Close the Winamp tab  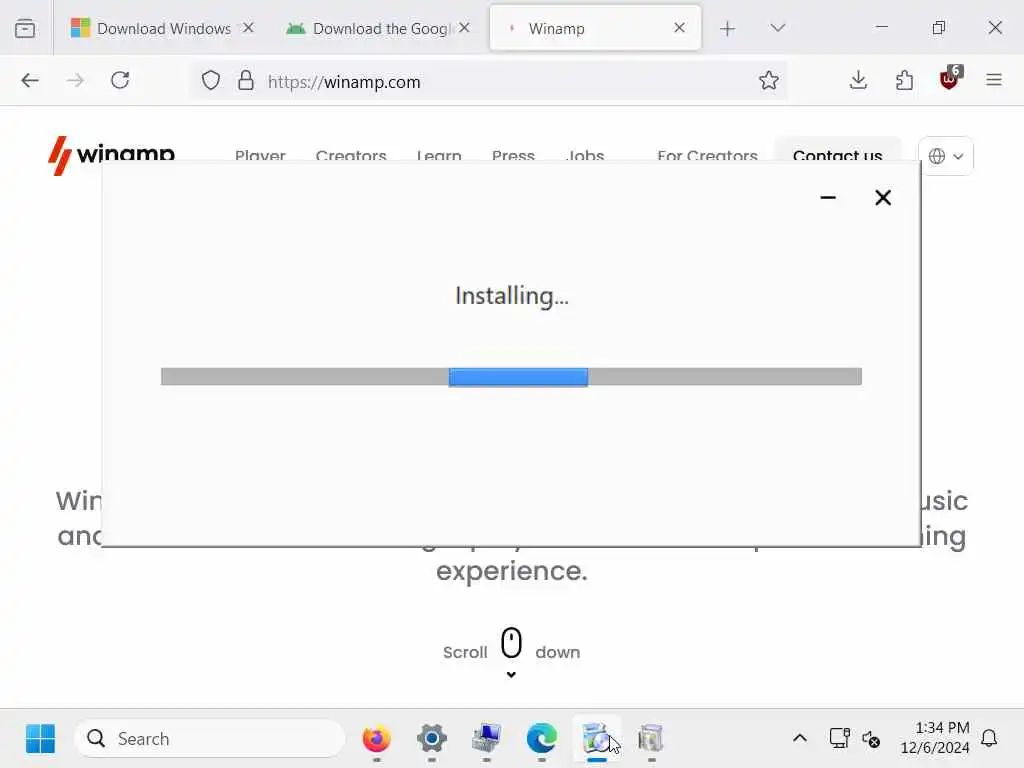click(x=680, y=28)
